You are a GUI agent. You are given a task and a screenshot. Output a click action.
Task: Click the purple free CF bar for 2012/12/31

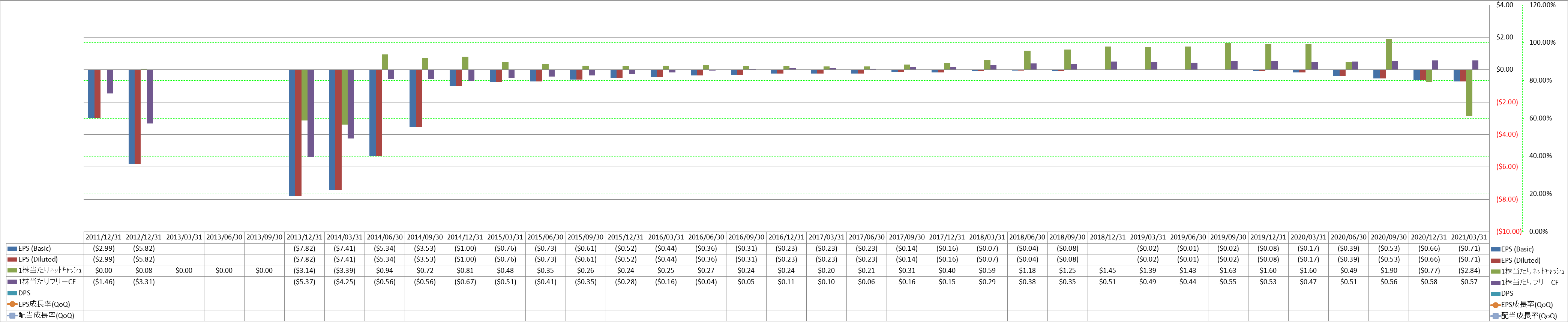tap(150, 96)
